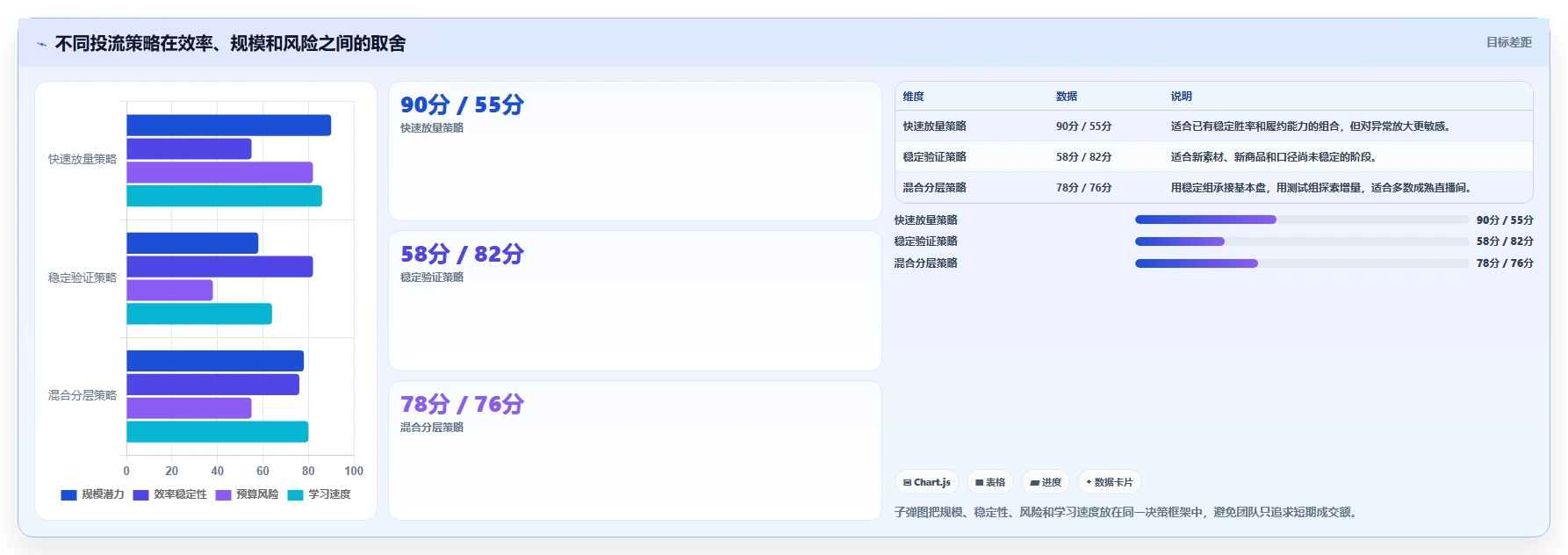Toggle the 学习速度 legend swatch
Image resolution: width=1568 pixels, height=555 pixels.
click(x=295, y=494)
